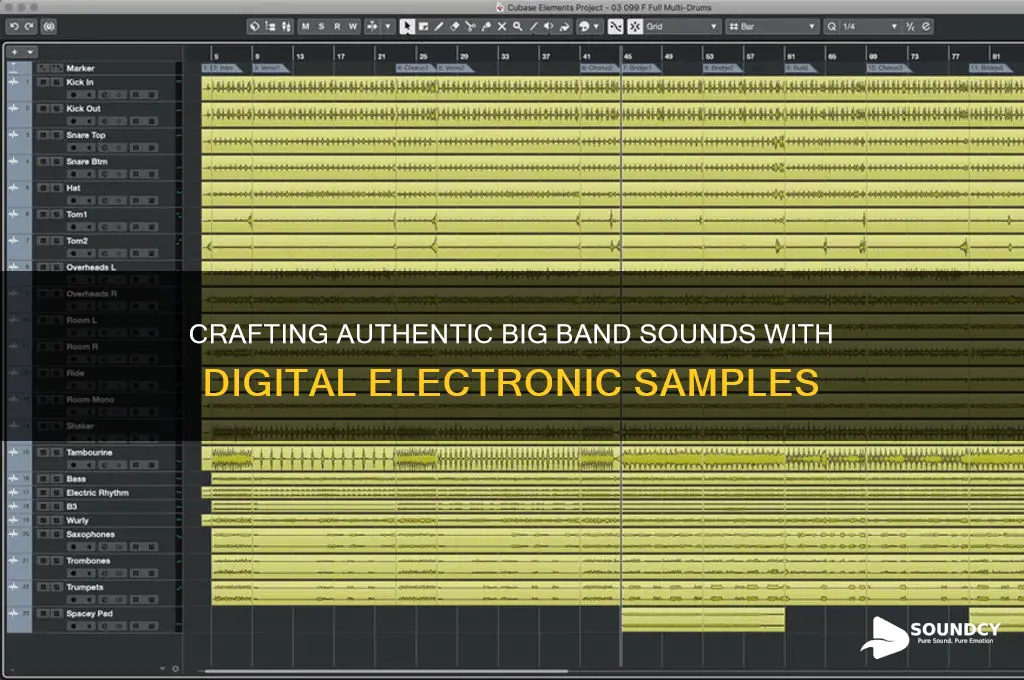The image size is (1024, 680).
Task: Select the Play speaker tool
Action: click(x=549, y=26)
